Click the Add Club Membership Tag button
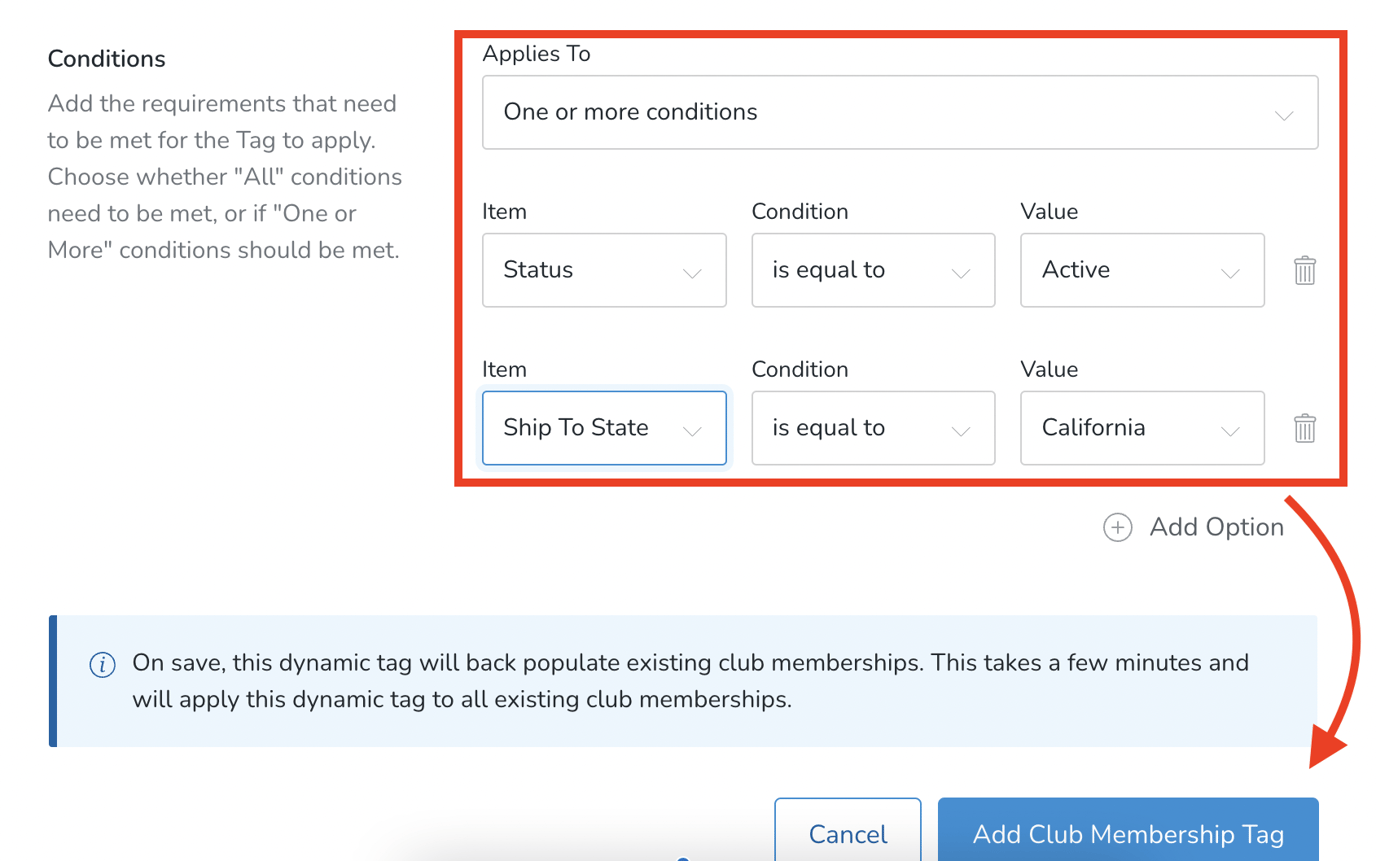 click(x=1128, y=834)
